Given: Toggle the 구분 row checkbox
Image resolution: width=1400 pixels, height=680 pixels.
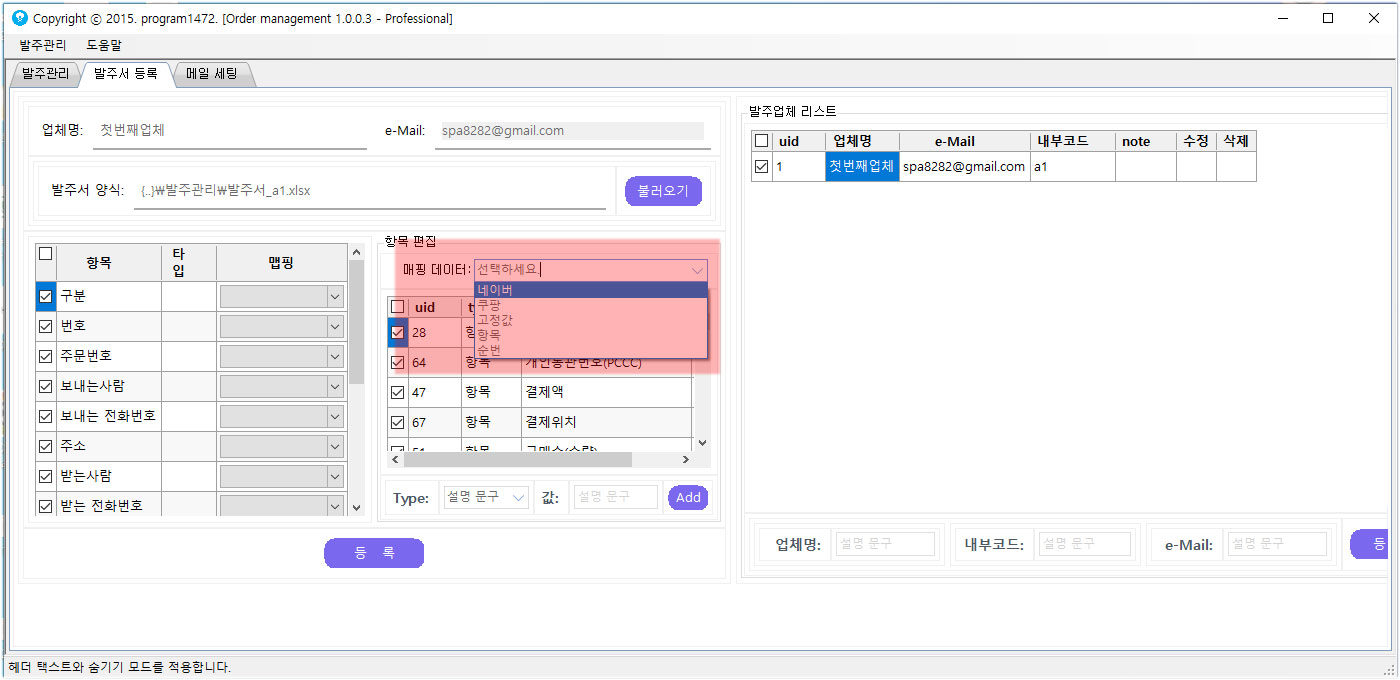Looking at the screenshot, I should [45, 296].
